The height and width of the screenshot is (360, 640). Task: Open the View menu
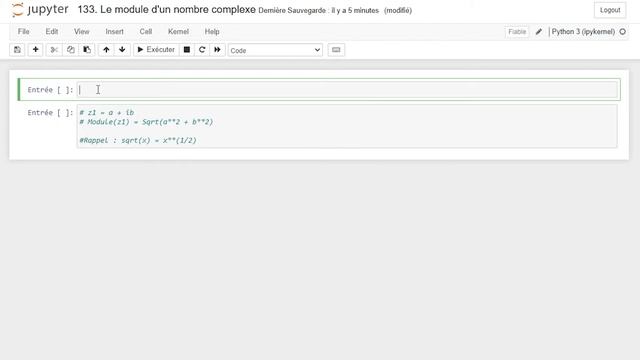(82, 31)
